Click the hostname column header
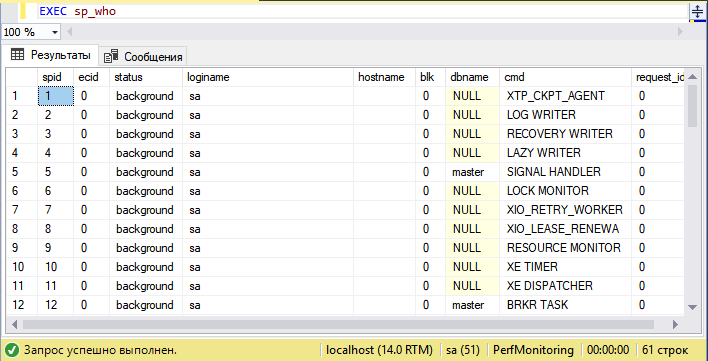708x361 pixels. pyautogui.click(x=385, y=77)
